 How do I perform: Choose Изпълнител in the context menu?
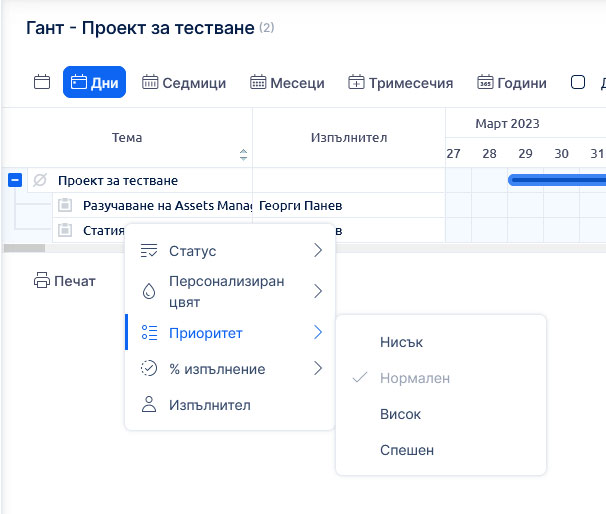point(230,405)
